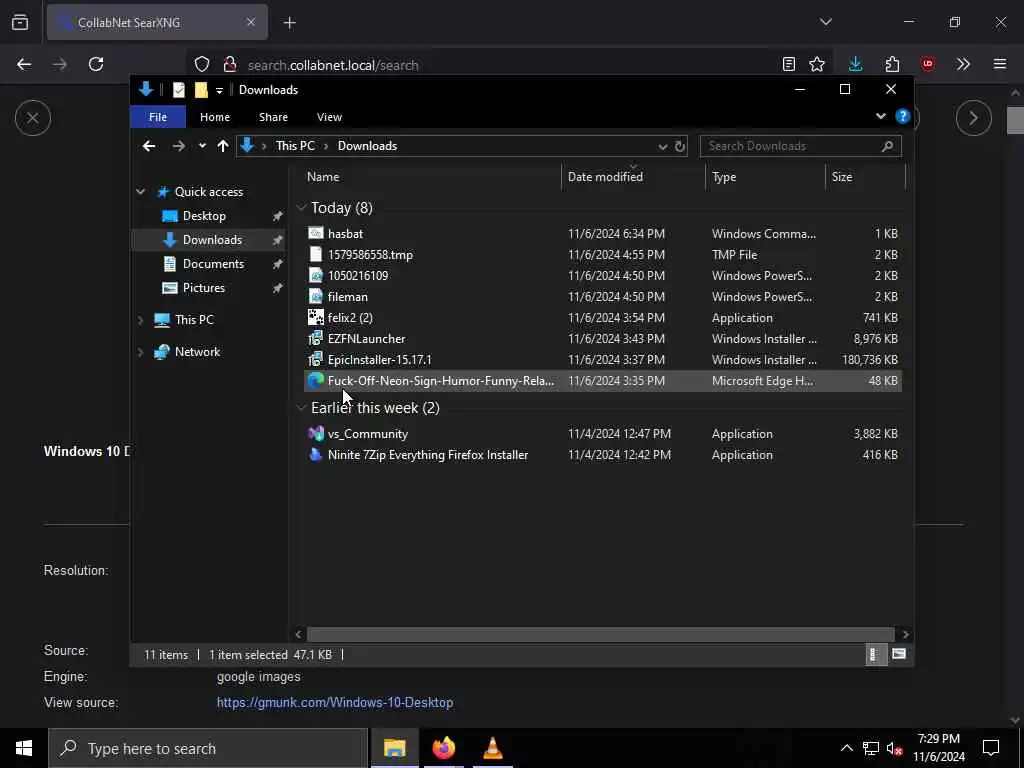Click the horizontal scrollbar in Explorer
This screenshot has width=1024, height=768.
click(600, 634)
